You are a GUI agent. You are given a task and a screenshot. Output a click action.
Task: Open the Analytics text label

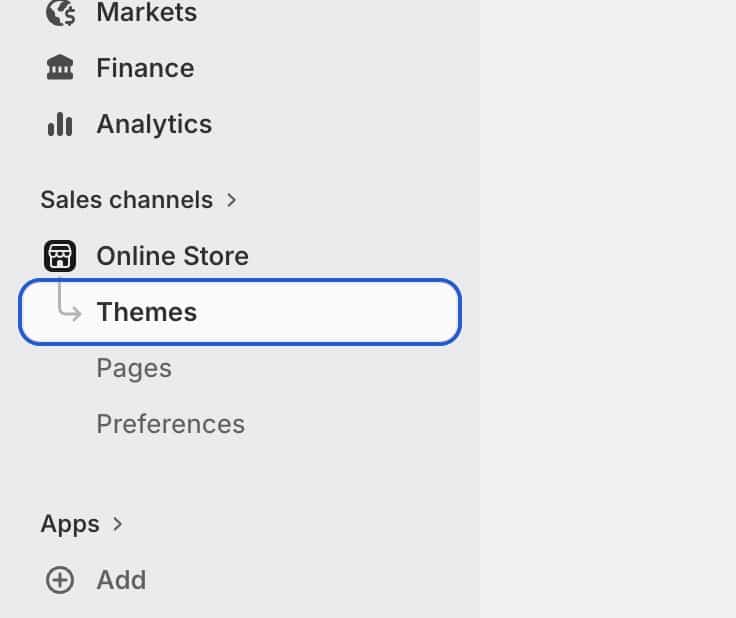point(154,124)
